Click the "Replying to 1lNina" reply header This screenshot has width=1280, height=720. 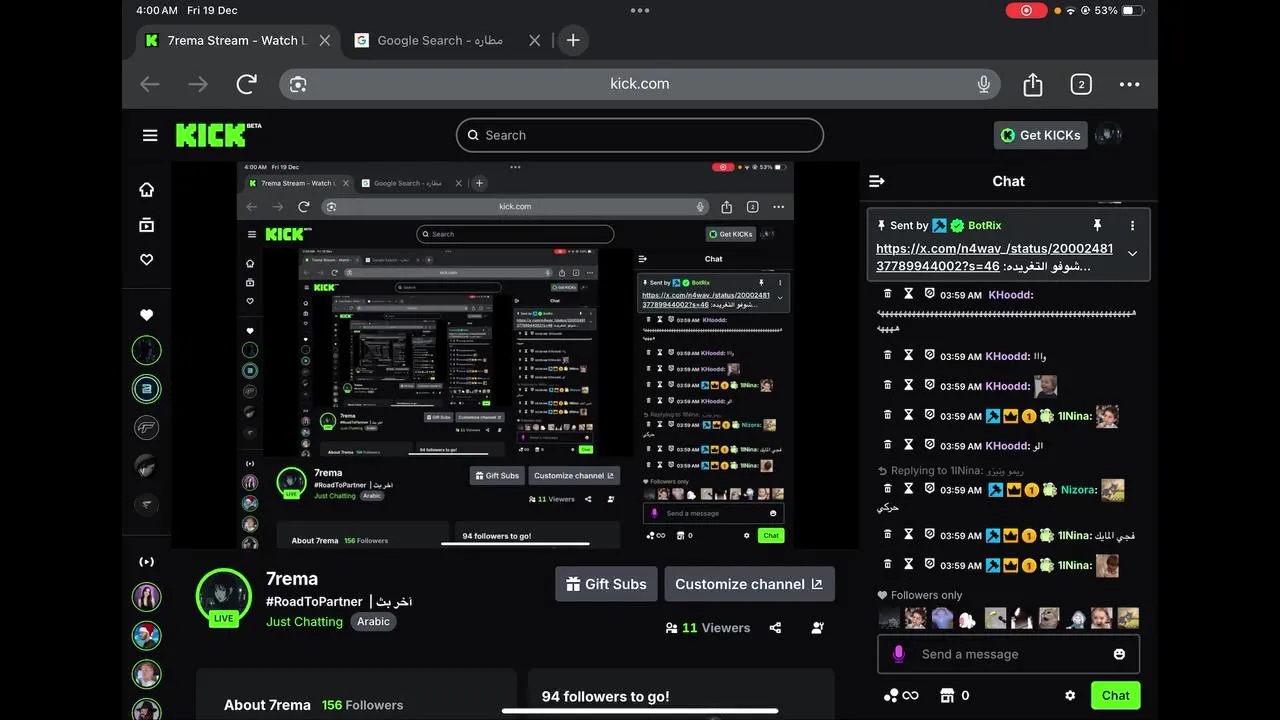[x=950, y=470]
